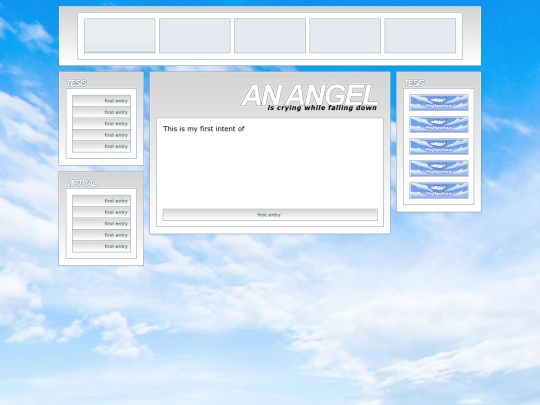Click the second empty box in the top bar
This screenshot has height=405, width=540.
coord(195,35)
